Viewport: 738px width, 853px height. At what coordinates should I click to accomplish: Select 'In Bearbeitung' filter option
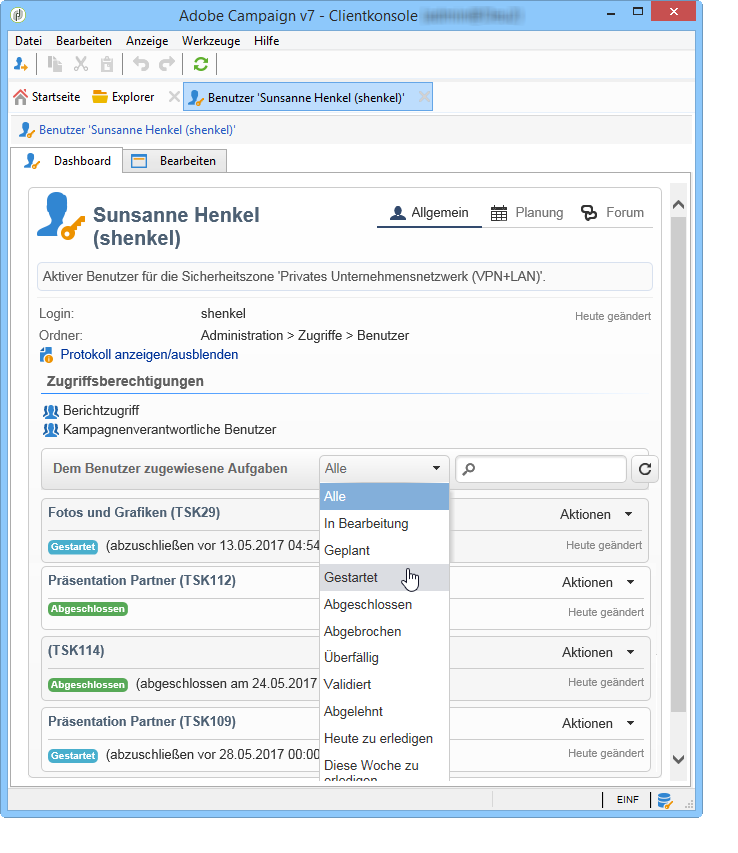384,524
